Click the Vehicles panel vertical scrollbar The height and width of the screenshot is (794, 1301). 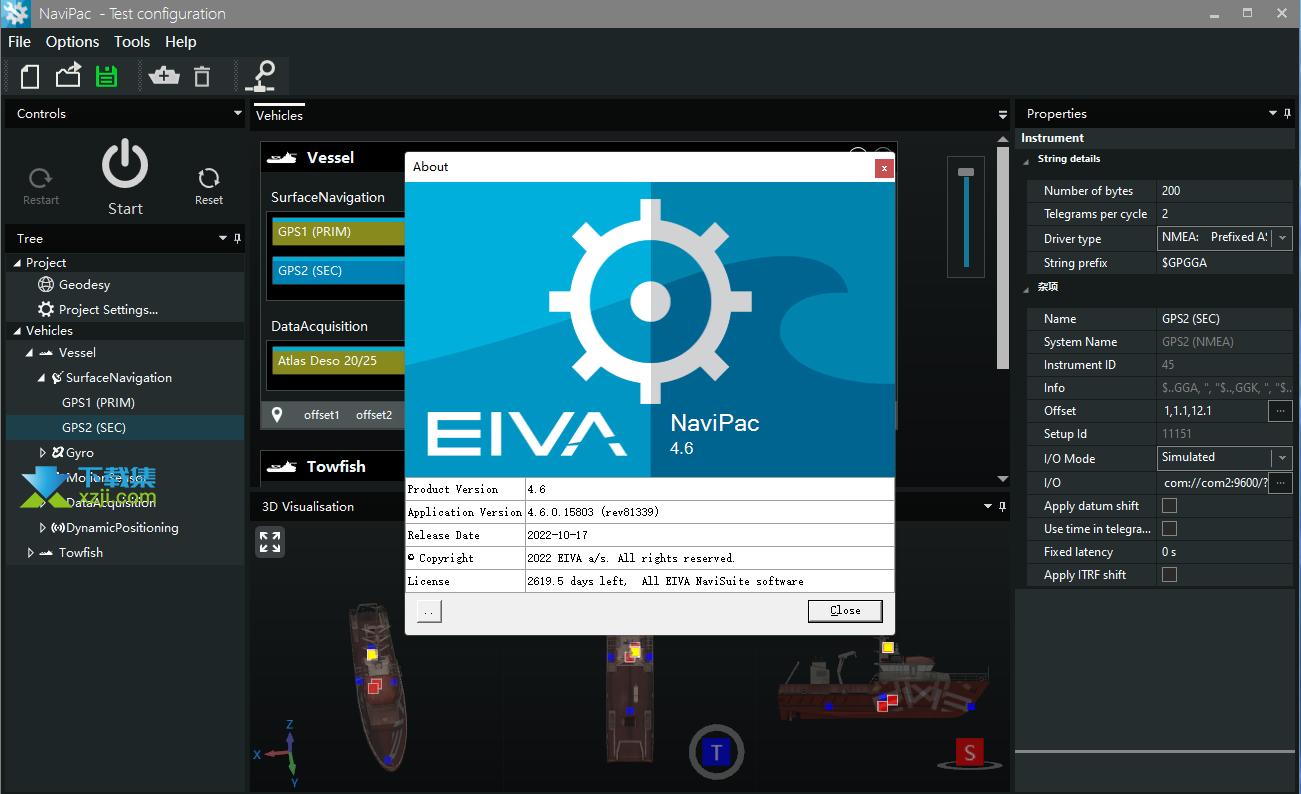coord(1003,260)
